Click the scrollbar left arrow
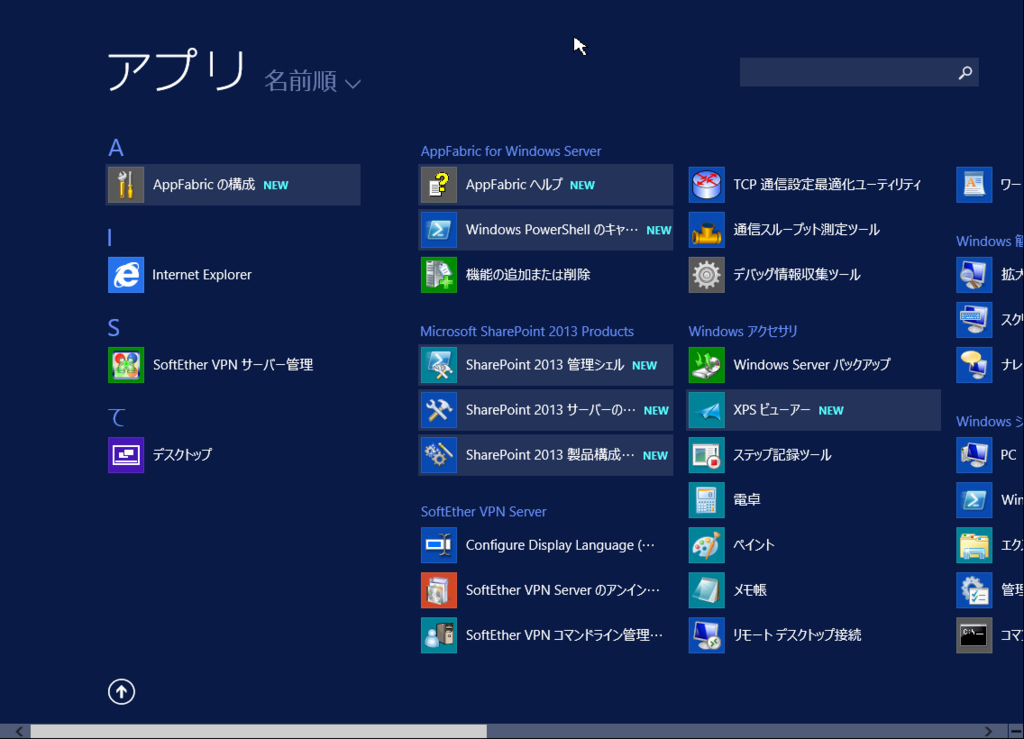This screenshot has height=739, width=1024. (x=20, y=731)
